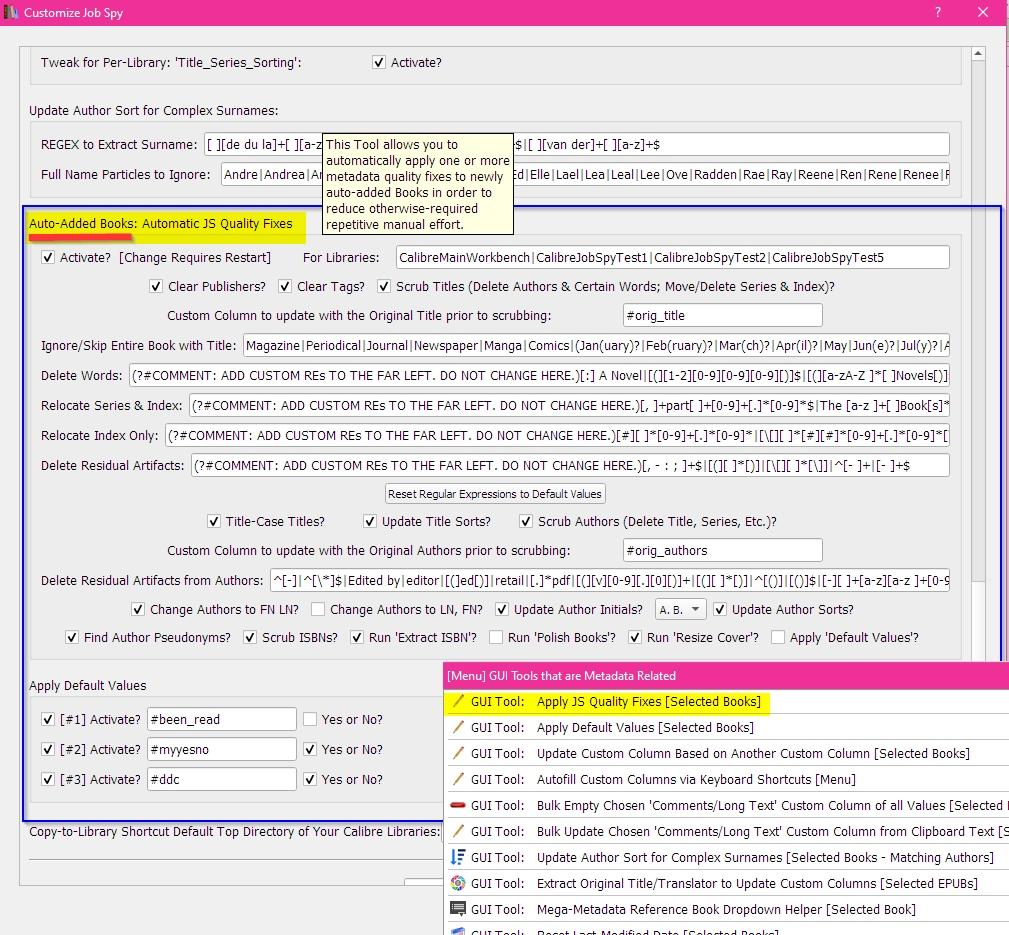Click Delete Residual Artifacts from Authors field
Image resolution: width=1009 pixels, height=935 pixels.
609,580
